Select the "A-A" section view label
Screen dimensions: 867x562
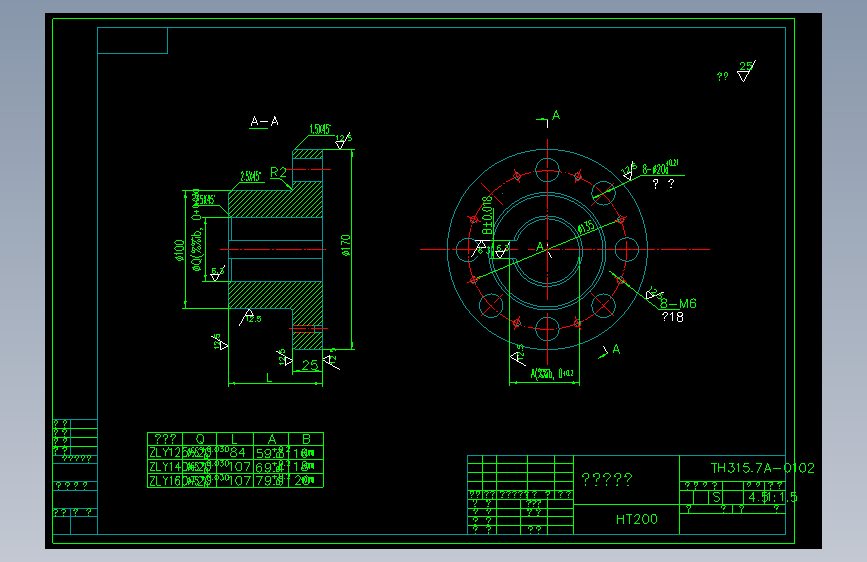click(264, 121)
